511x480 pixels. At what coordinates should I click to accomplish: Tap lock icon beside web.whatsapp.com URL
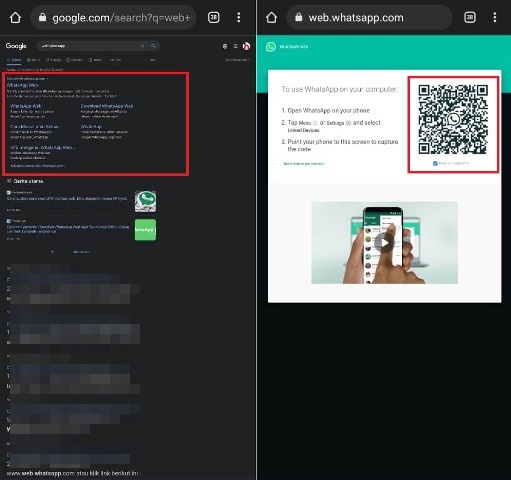299,17
